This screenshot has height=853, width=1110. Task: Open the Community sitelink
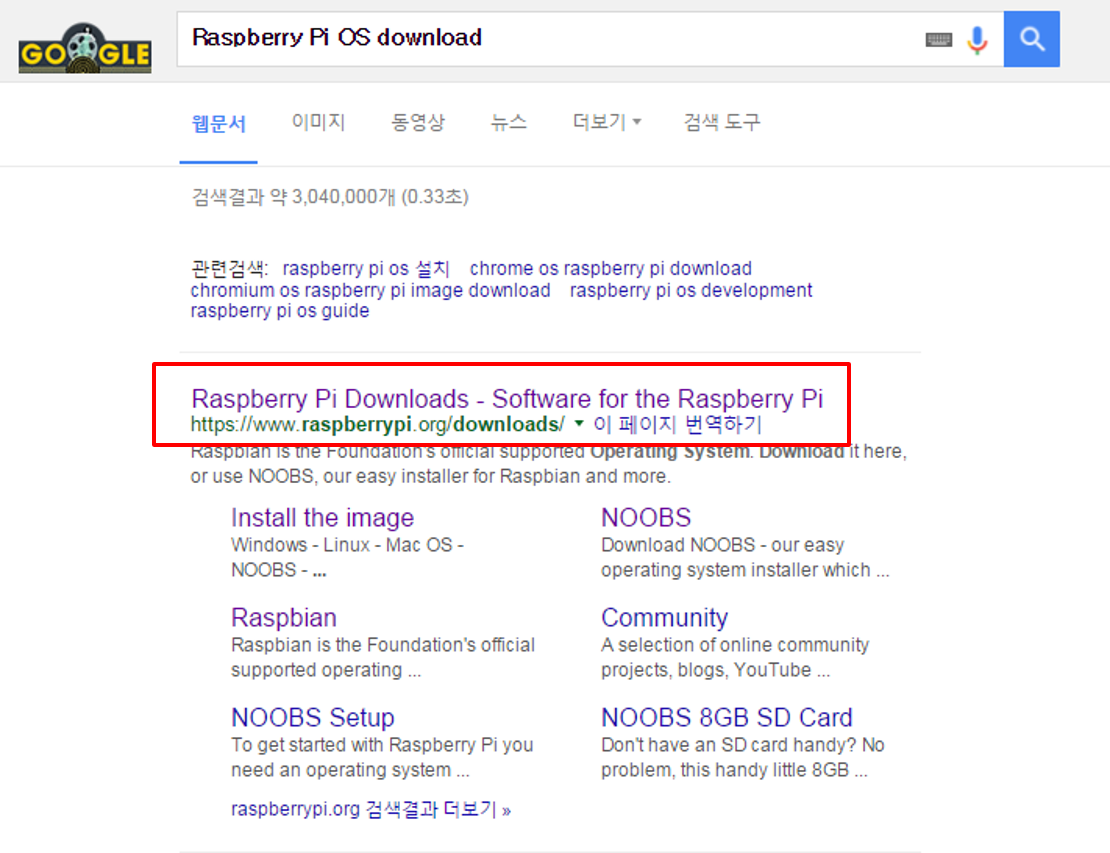point(664,617)
